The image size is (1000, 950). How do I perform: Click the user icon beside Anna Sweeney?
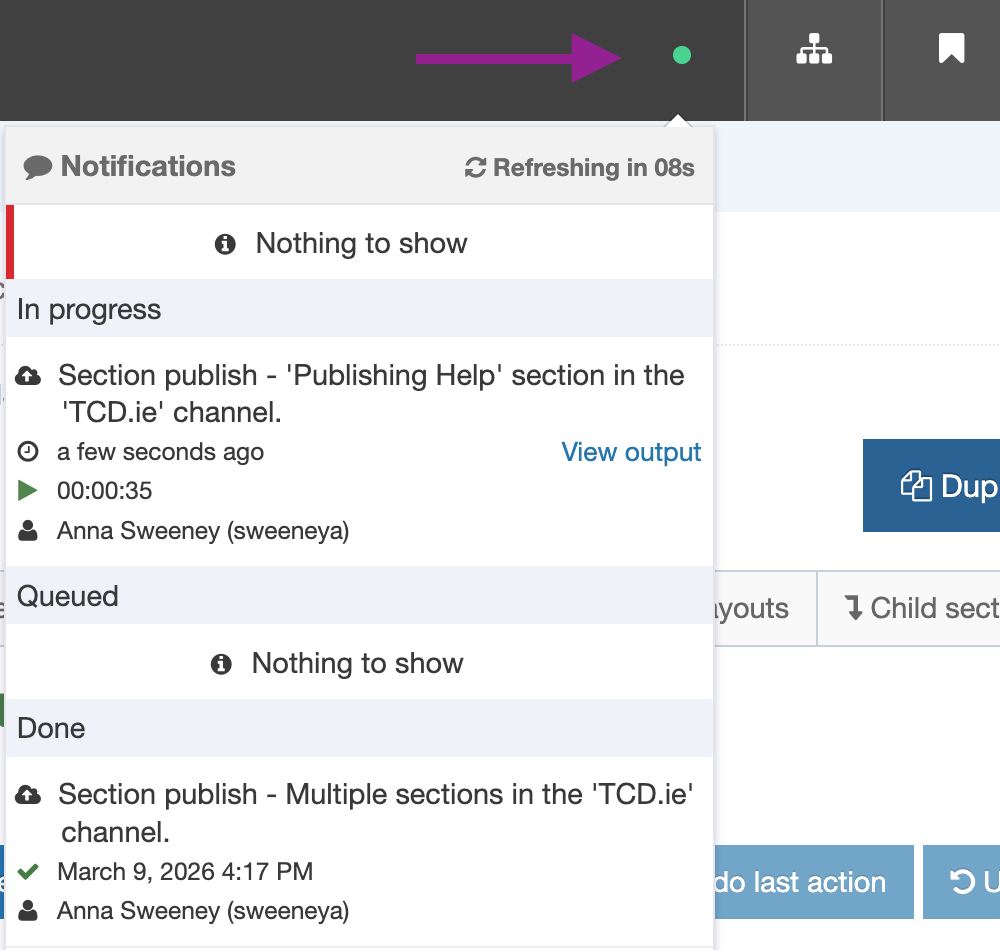point(28,531)
